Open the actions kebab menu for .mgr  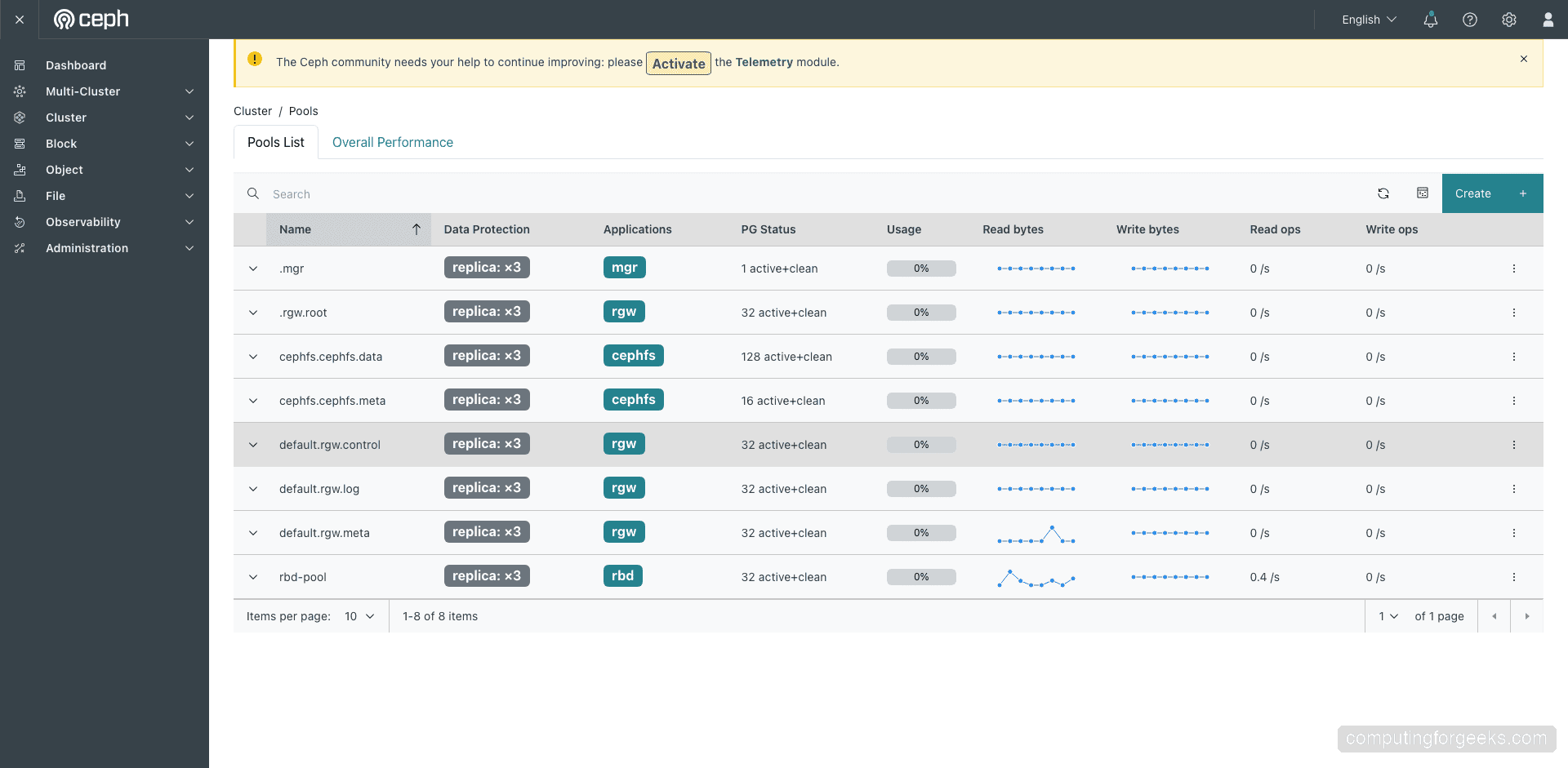click(x=1515, y=268)
